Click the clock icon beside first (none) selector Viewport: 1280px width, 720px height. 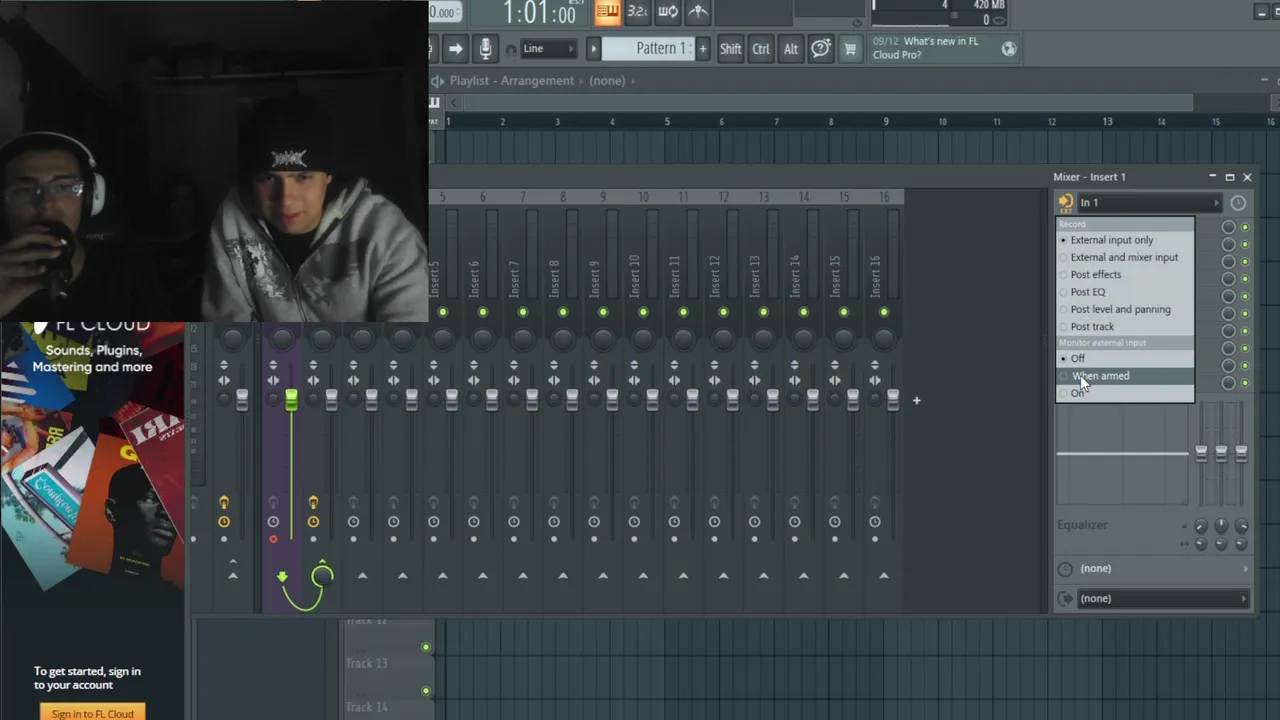click(1065, 569)
